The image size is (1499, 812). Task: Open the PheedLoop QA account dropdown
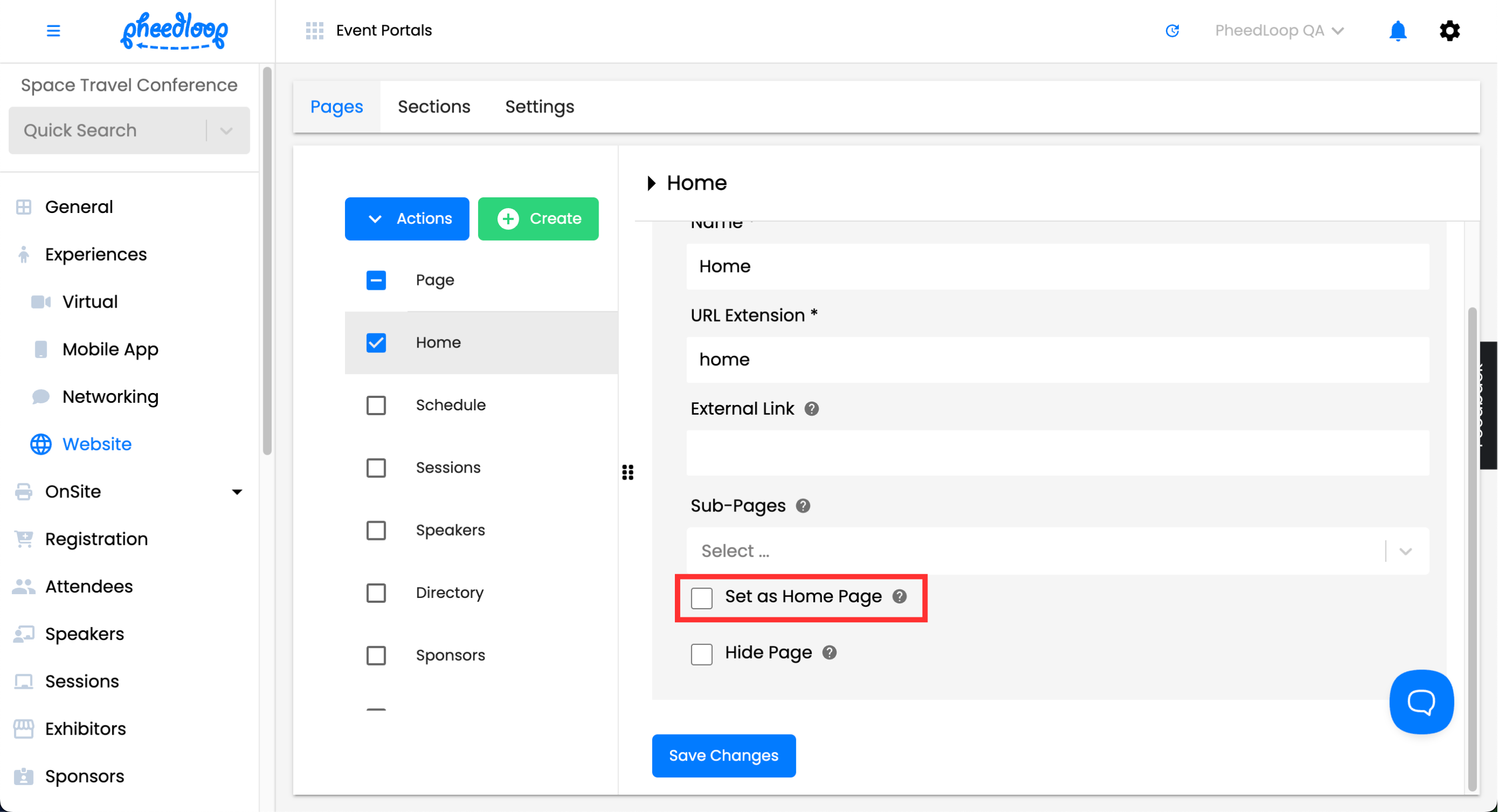1278,30
